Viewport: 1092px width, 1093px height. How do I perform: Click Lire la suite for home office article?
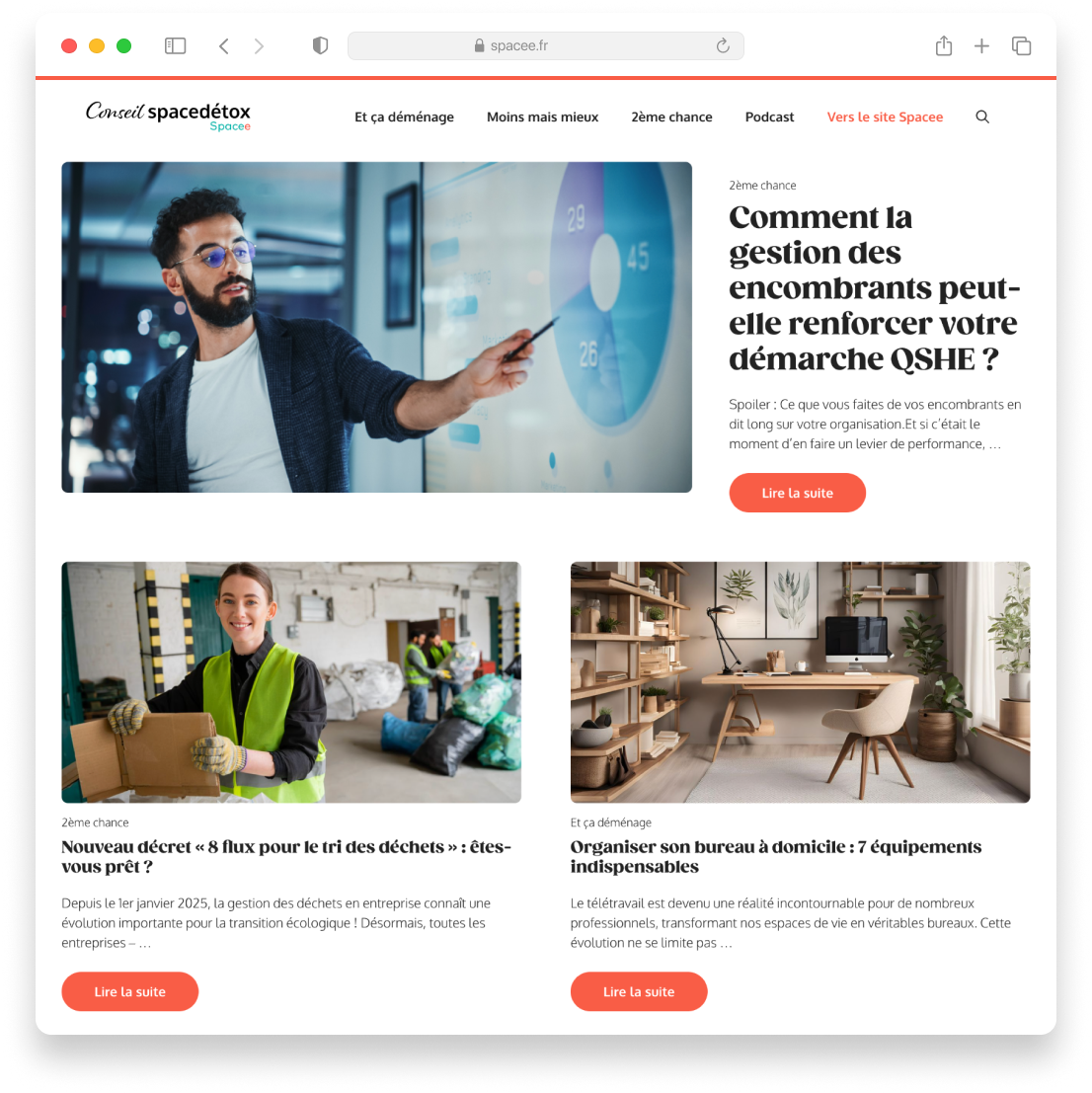[639, 991]
